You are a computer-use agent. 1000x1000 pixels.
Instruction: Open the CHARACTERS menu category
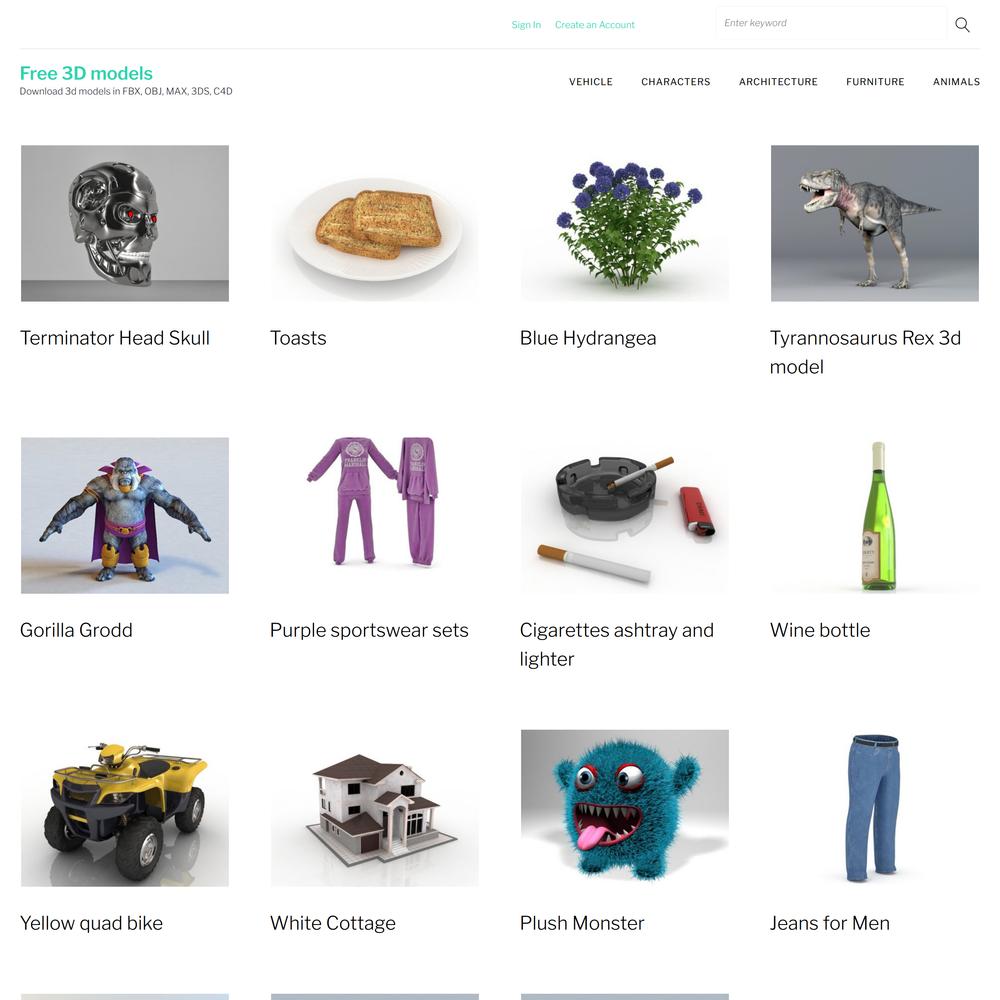point(675,82)
